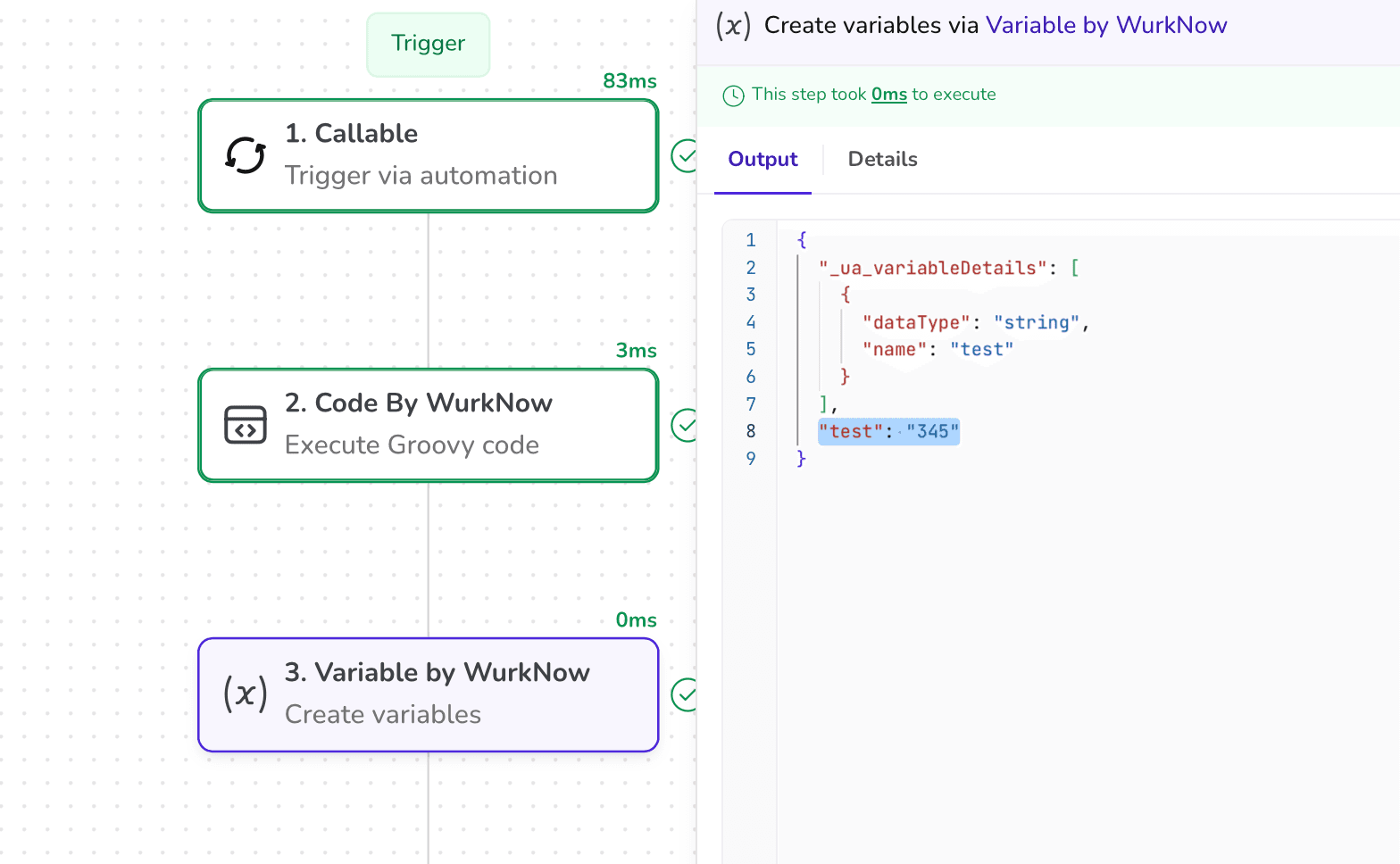Click the 83ms duration label above Callable
1400x864 pixels.
(629, 81)
